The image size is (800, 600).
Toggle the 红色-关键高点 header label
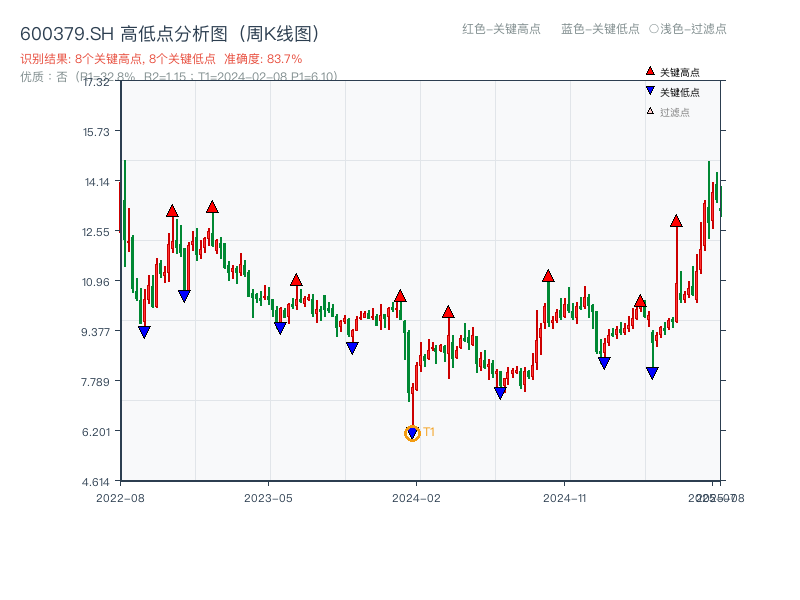click(x=501, y=29)
